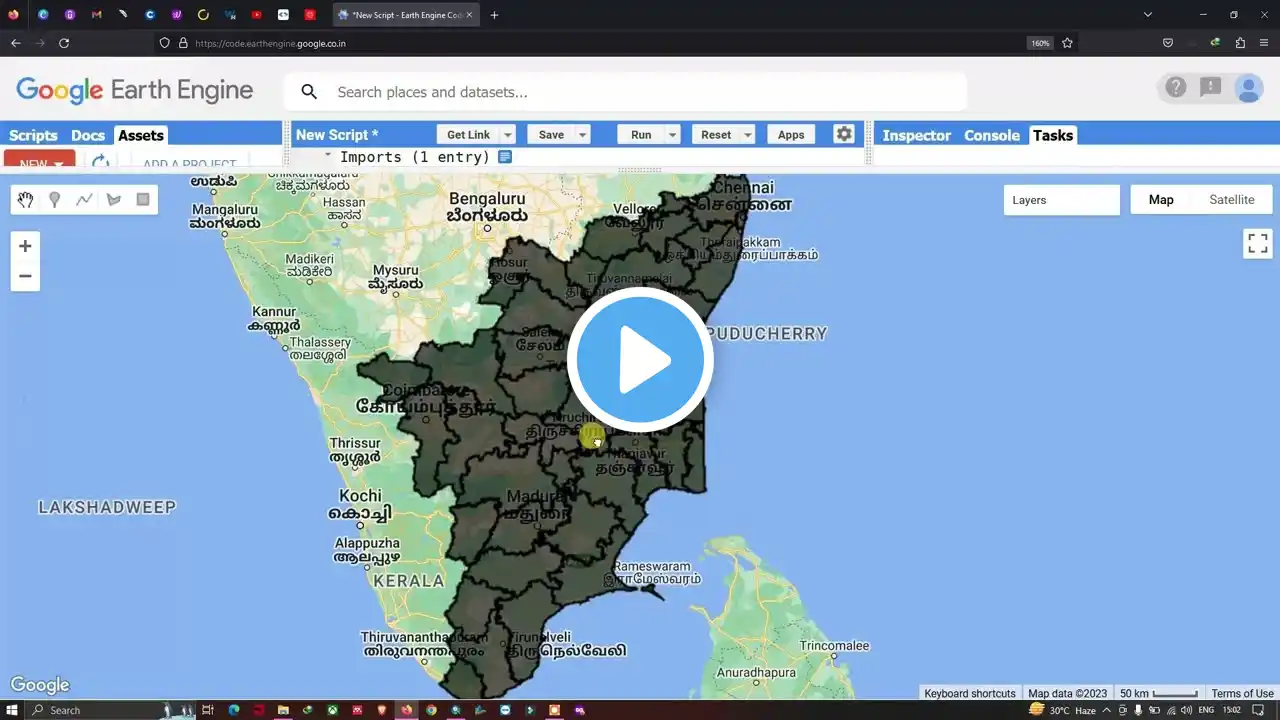Collapse the Imports entry section
This screenshot has height=720, width=1280.
click(x=328, y=156)
